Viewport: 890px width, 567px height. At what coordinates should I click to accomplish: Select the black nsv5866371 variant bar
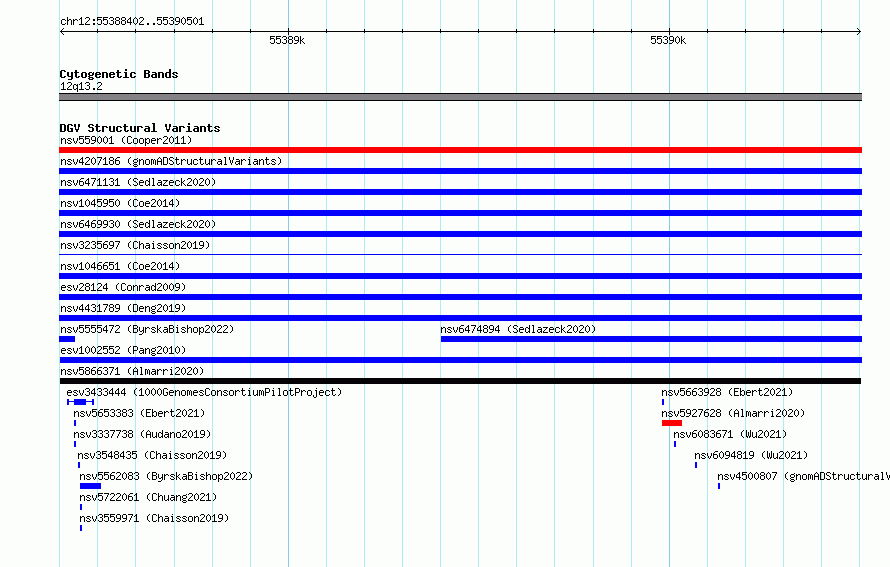(x=460, y=381)
